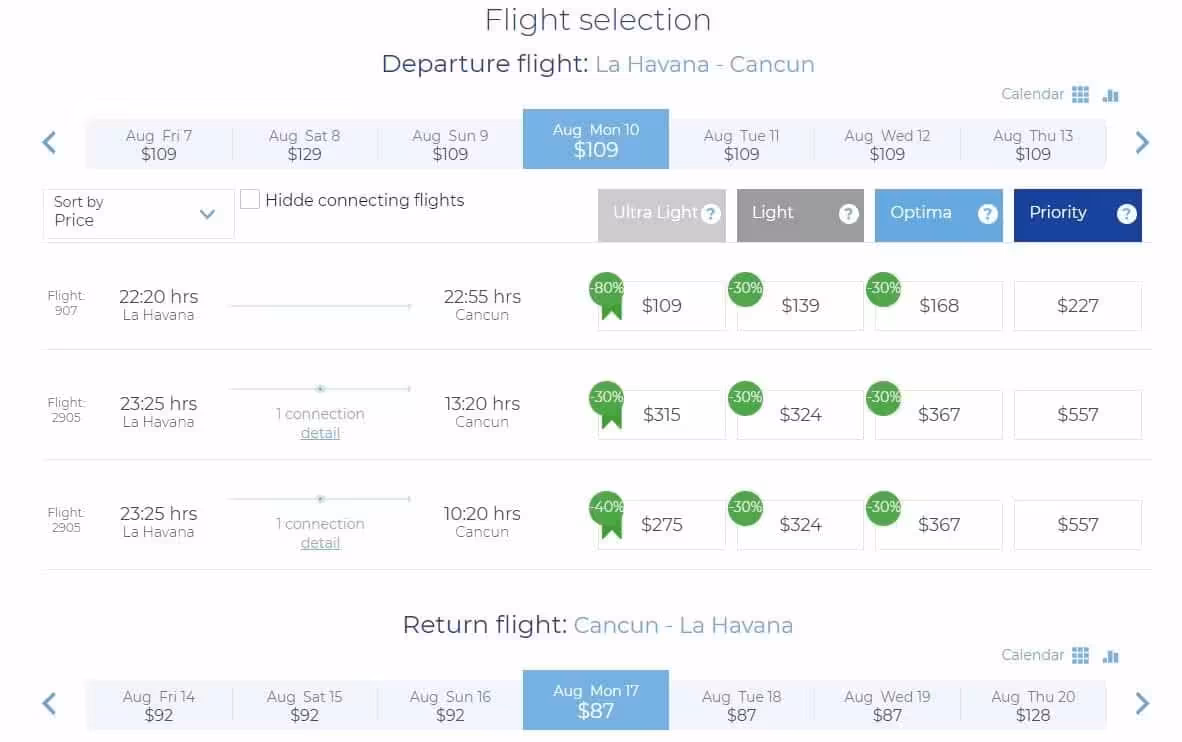Show Priority fare help question mark
The width and height of the screenshot is (1182, 742).
(x=1126, y=214)
